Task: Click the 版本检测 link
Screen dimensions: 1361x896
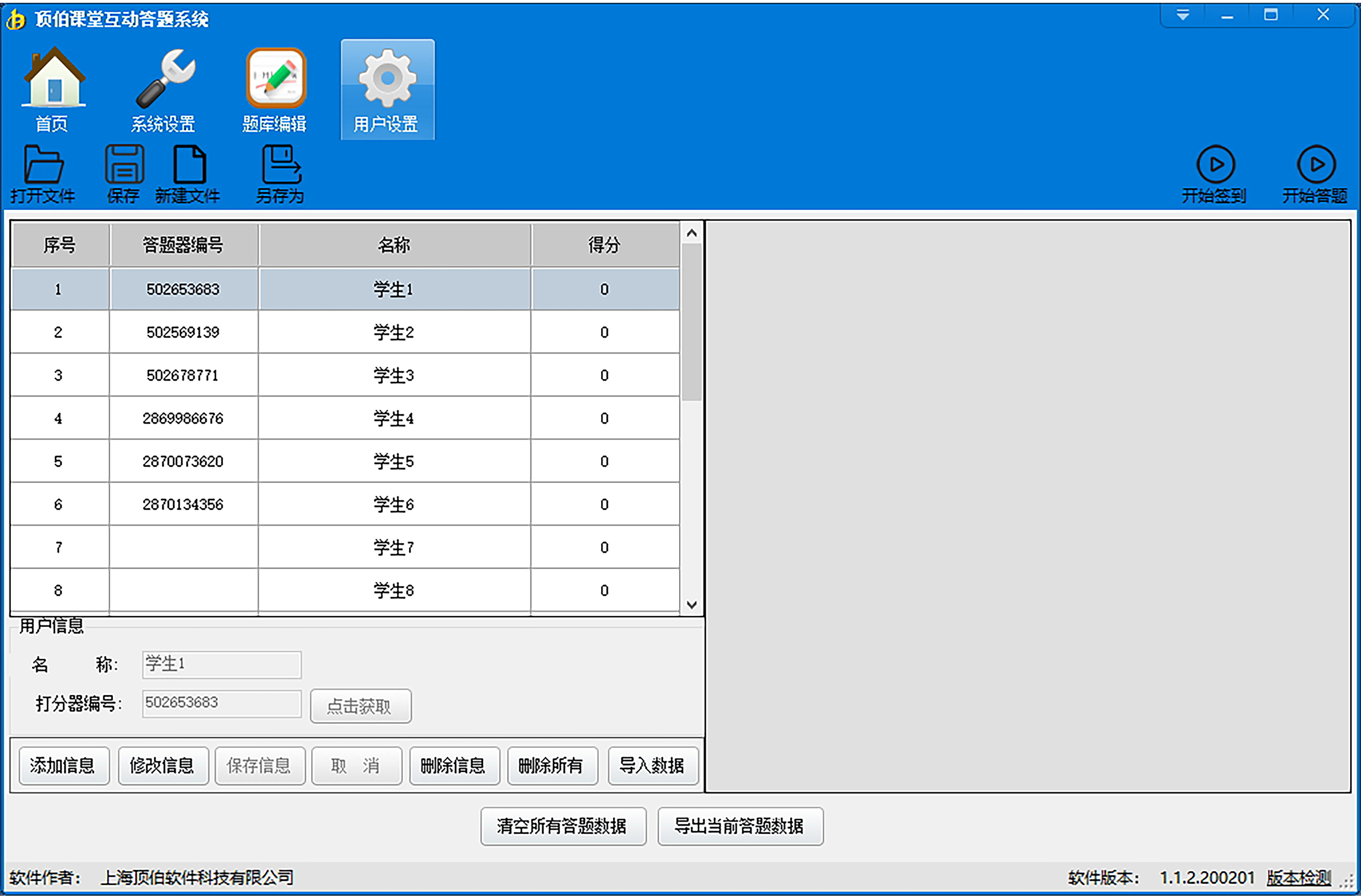Action: click(x=1299, y=877)
